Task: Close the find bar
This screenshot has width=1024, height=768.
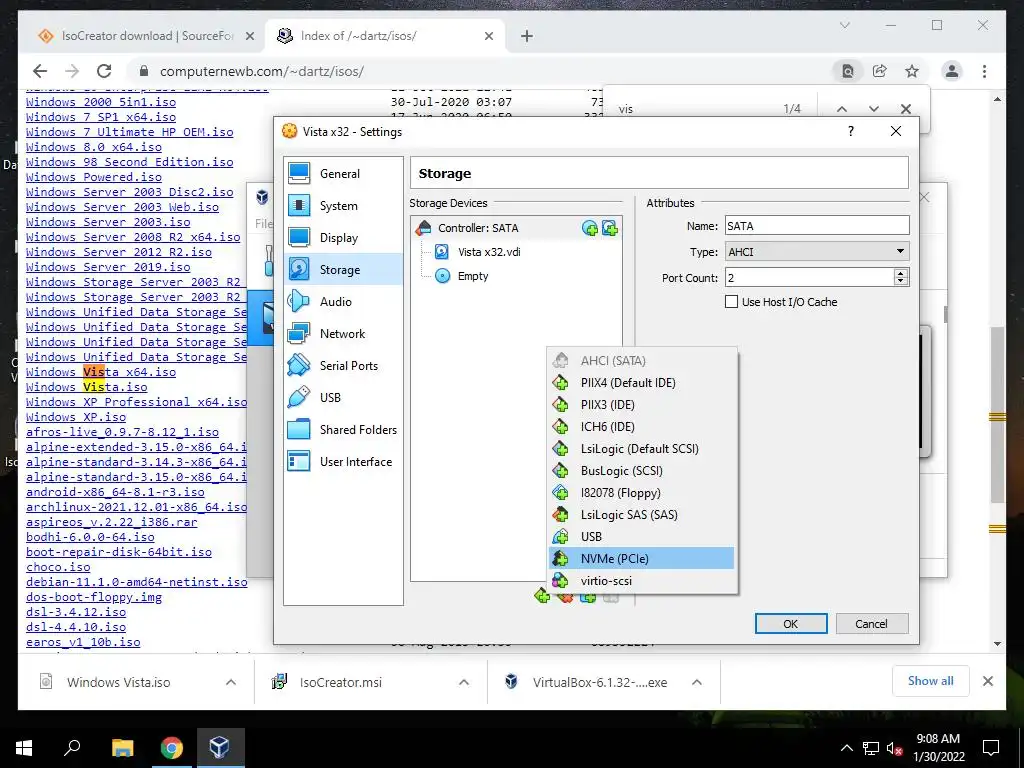Action: click(x=906, y=109)
